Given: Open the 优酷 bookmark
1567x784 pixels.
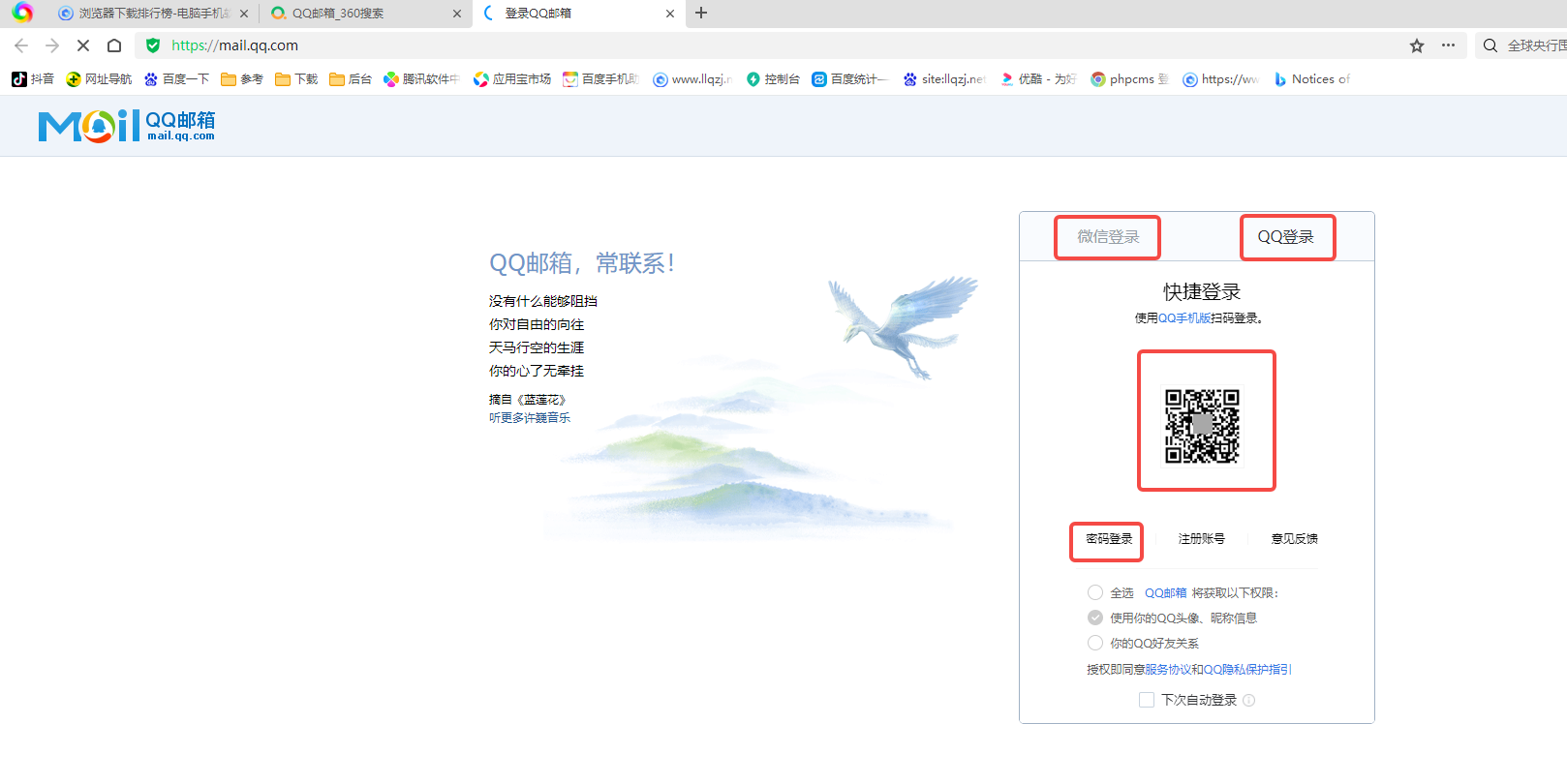Looking at the screenshot, I should pyautogui.click(x=1038, y=79).
